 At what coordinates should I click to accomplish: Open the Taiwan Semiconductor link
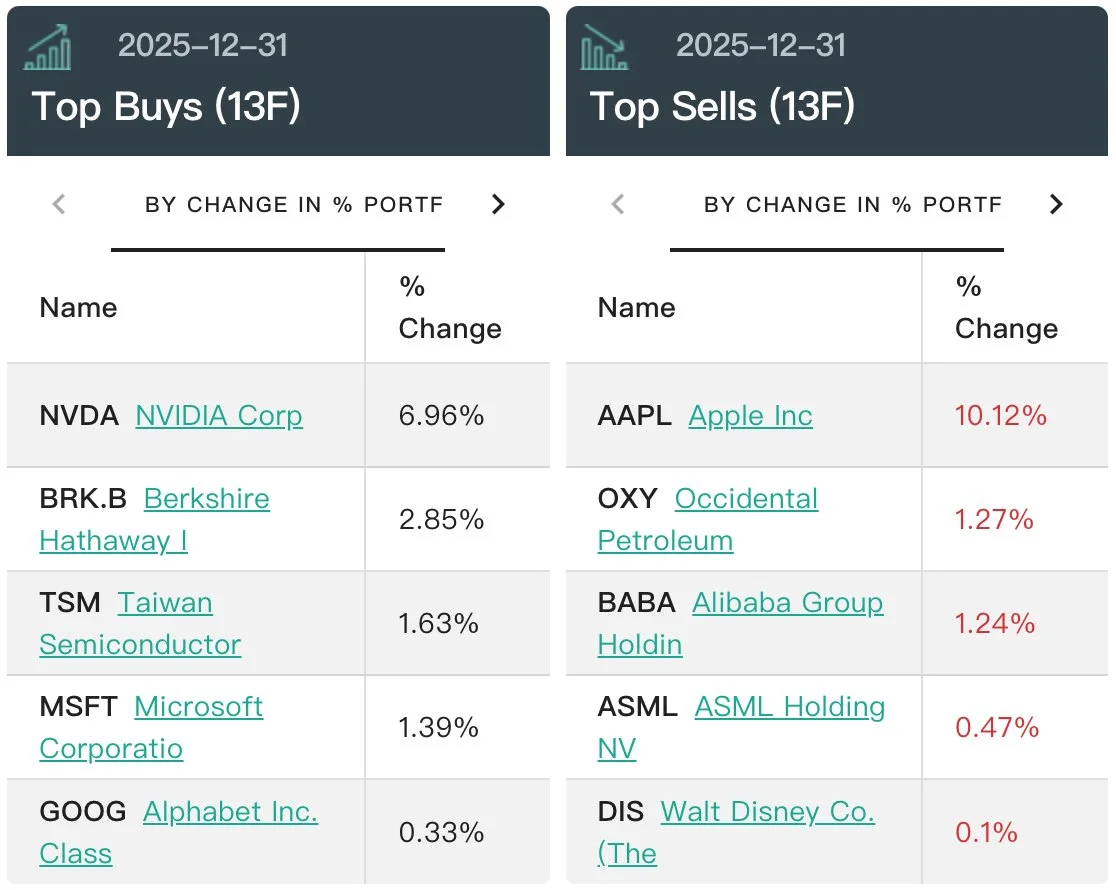[x=165, y=603]
